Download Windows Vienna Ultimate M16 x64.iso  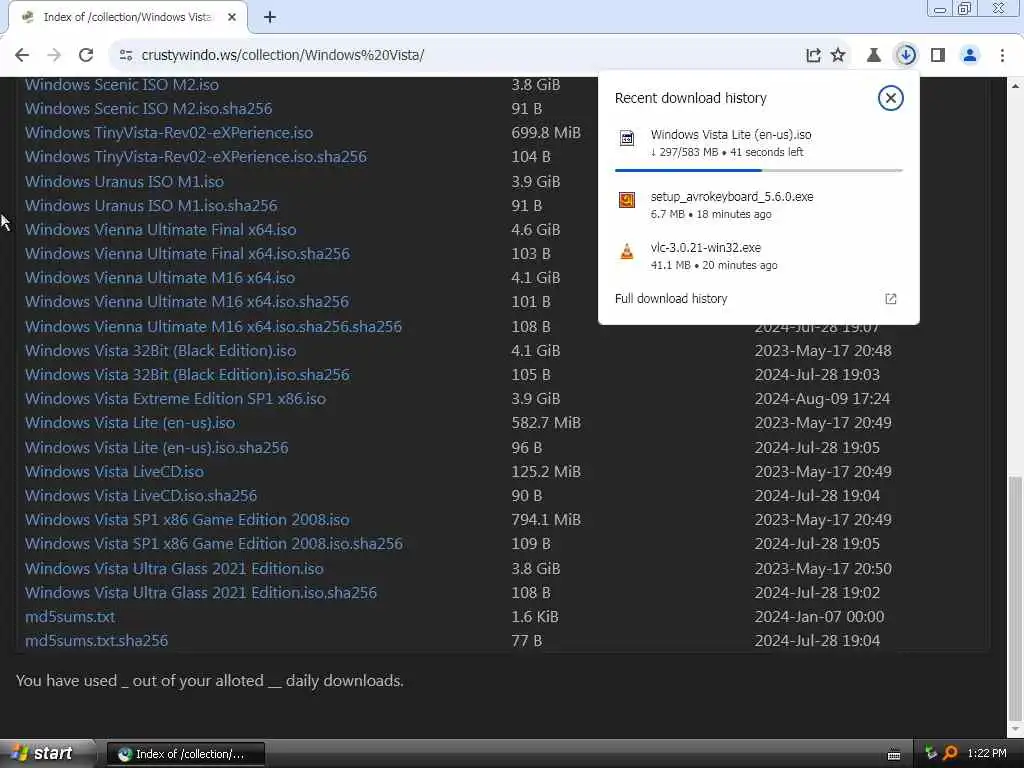160,278
